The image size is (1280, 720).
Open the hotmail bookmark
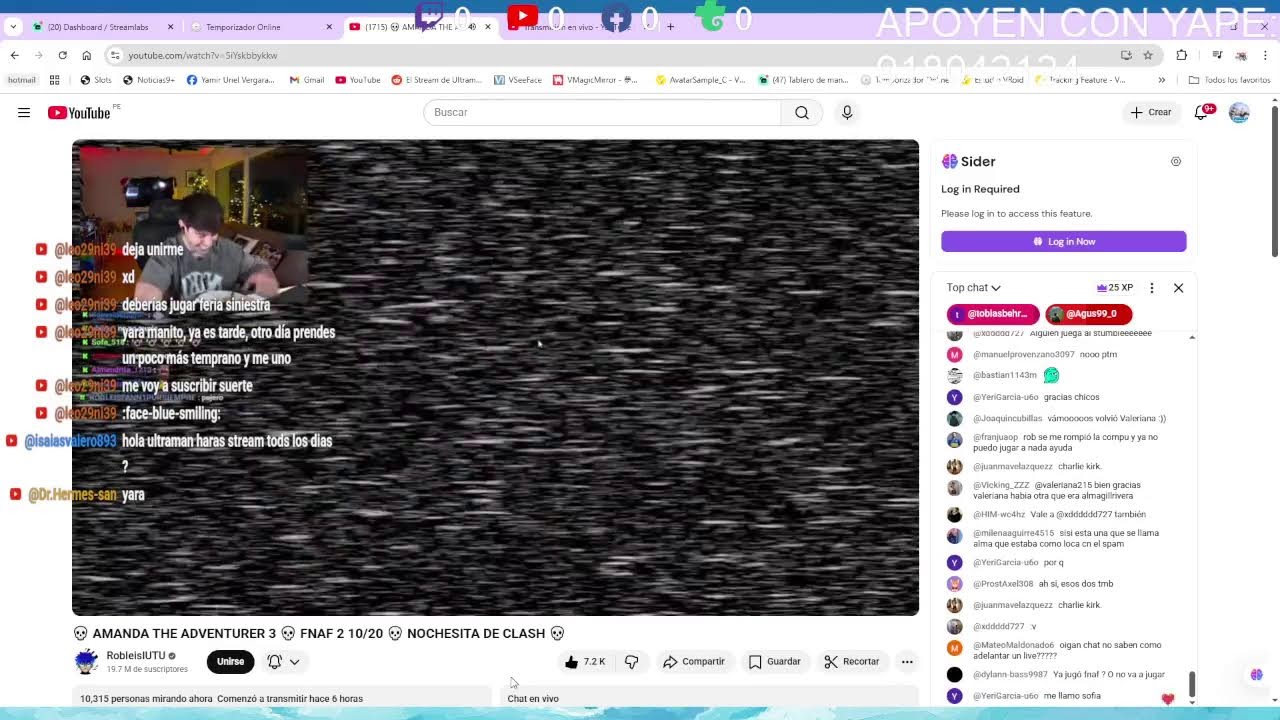(22, 80)
